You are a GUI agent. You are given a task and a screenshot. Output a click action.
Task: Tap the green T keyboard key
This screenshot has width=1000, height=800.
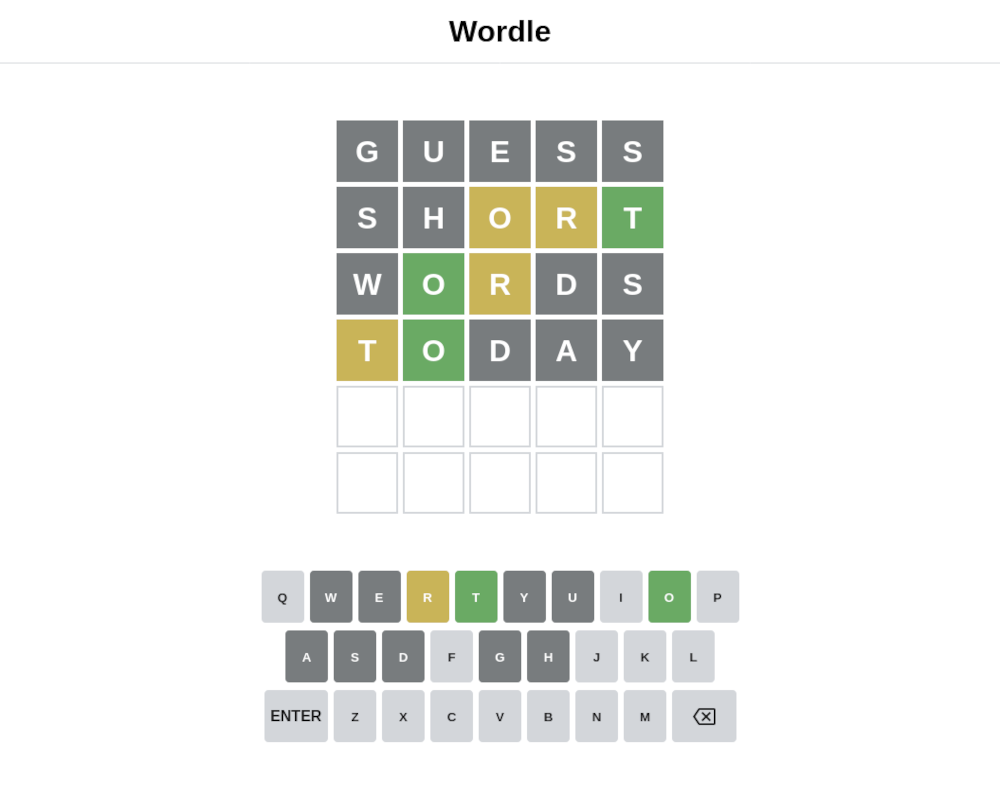coord(476,596)
